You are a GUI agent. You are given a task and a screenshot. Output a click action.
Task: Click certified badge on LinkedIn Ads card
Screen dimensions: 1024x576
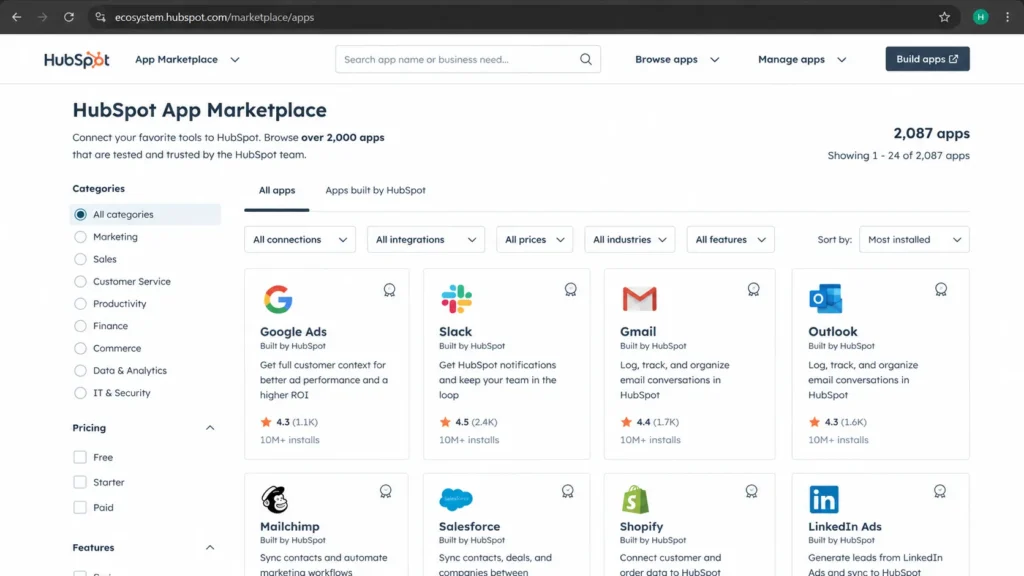point(940,491)
